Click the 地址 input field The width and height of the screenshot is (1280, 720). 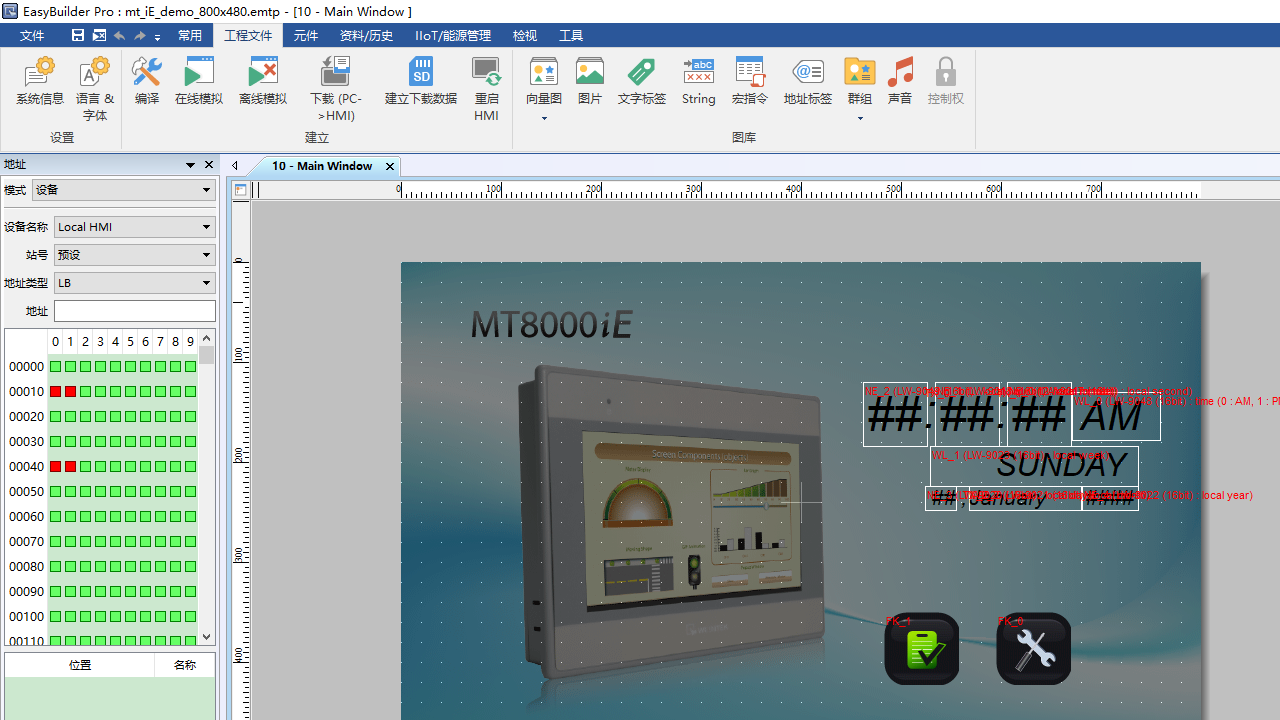(134, 311)
